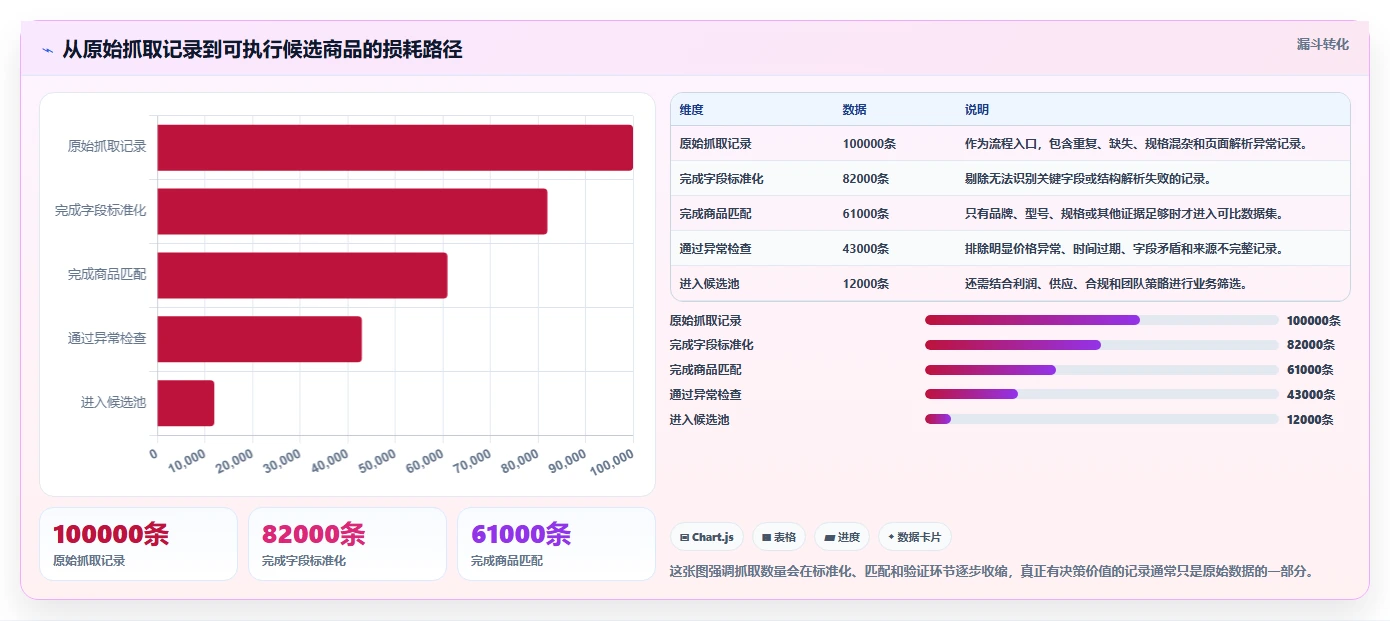Click the 原始抓取记录 bar in the chart

pos(395,147)
